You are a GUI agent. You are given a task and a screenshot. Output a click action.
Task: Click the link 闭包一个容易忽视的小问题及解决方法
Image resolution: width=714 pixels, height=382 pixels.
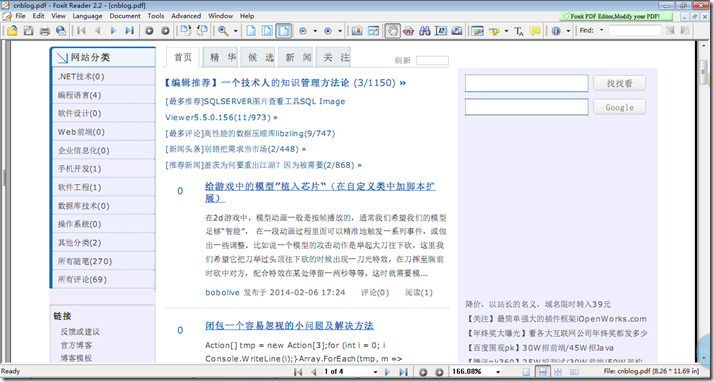(x=289, y=326)
